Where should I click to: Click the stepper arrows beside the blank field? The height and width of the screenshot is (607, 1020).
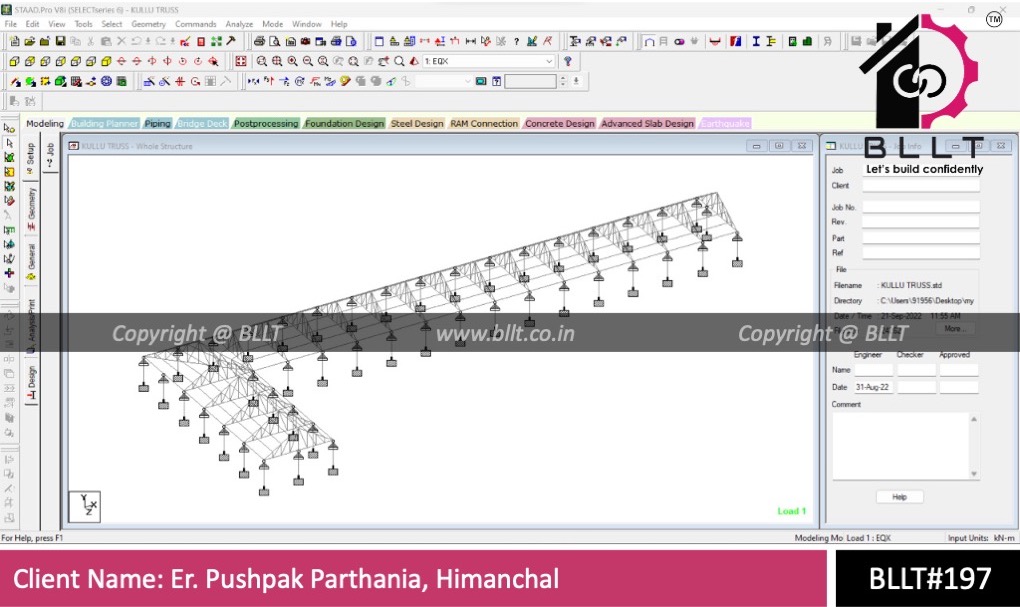(563, 81)
